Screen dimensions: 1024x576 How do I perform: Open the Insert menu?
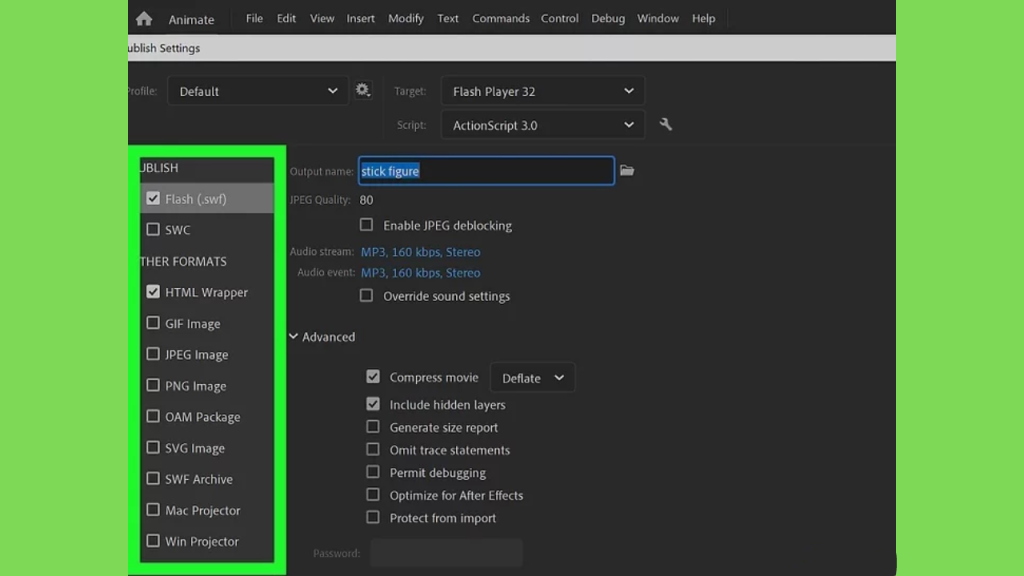click(360, 18)
